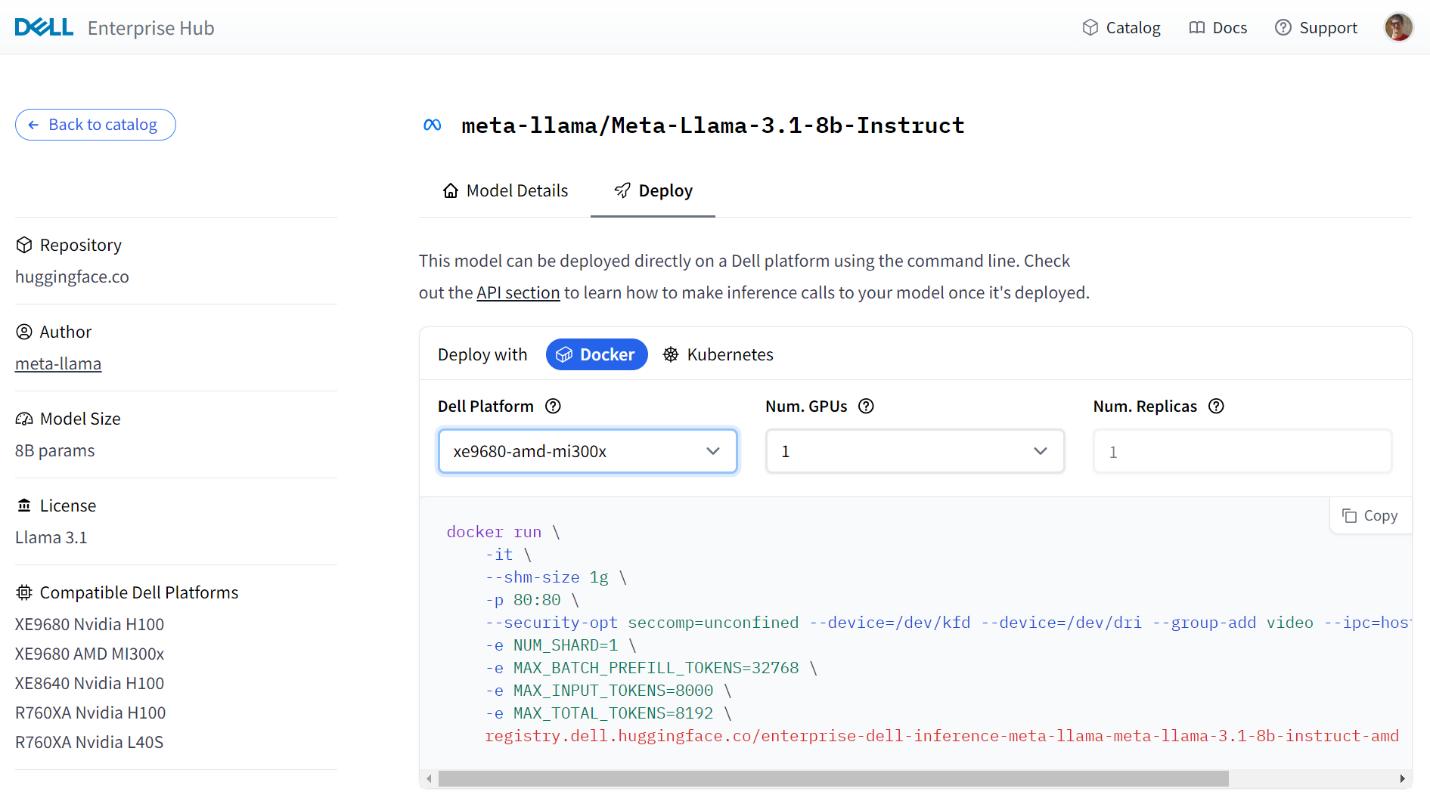The height and width of the screenshot is (810, 1430).
Task: Click the registry.dell.huggingface.co image line
Action: click(942, 736)
